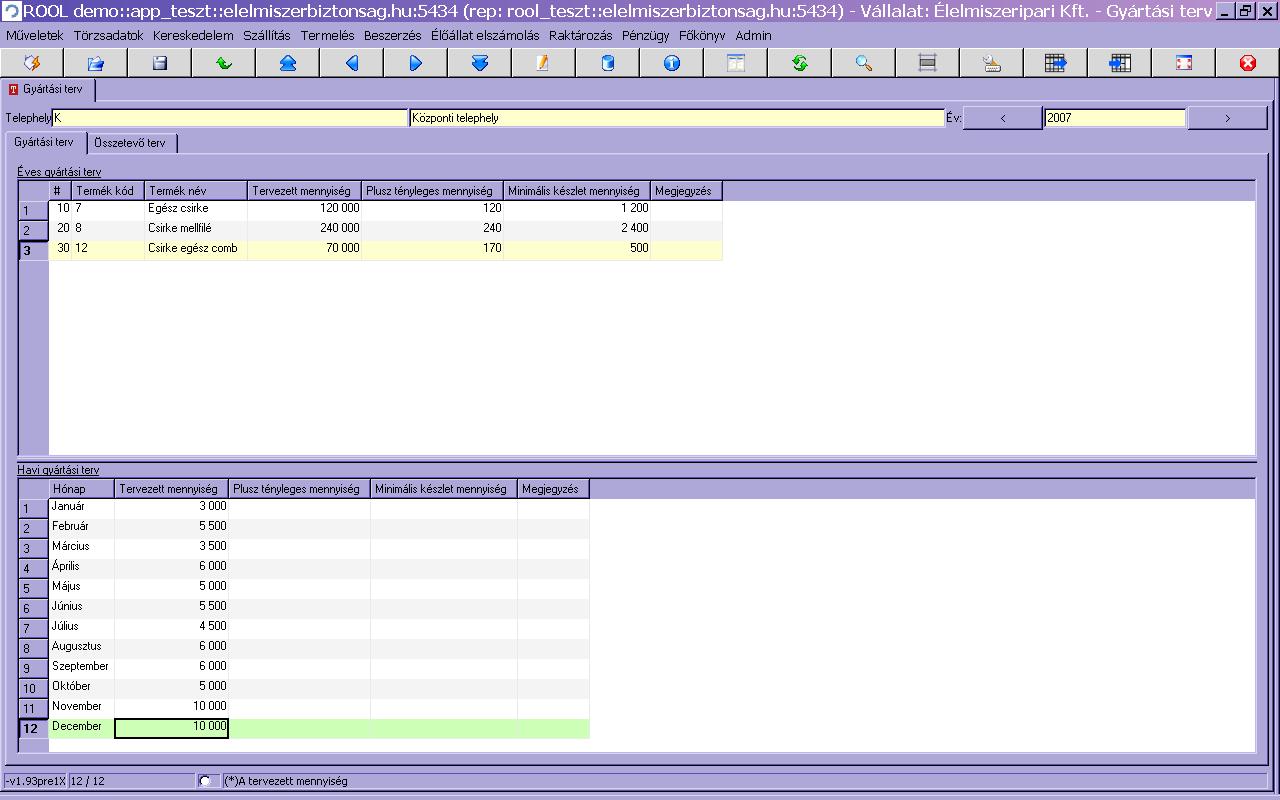Viewport: 1280px width, 800px height.
Task: Go to next record with right arrow
Action: tap(416, 63)
